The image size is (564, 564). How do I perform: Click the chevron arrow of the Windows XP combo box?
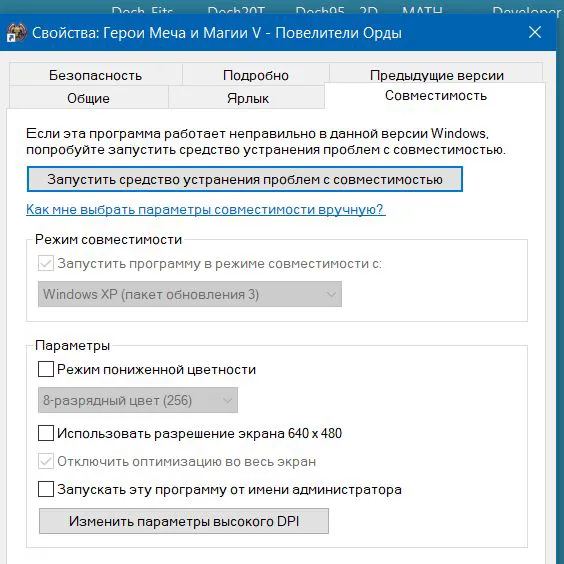click(331, 294)
